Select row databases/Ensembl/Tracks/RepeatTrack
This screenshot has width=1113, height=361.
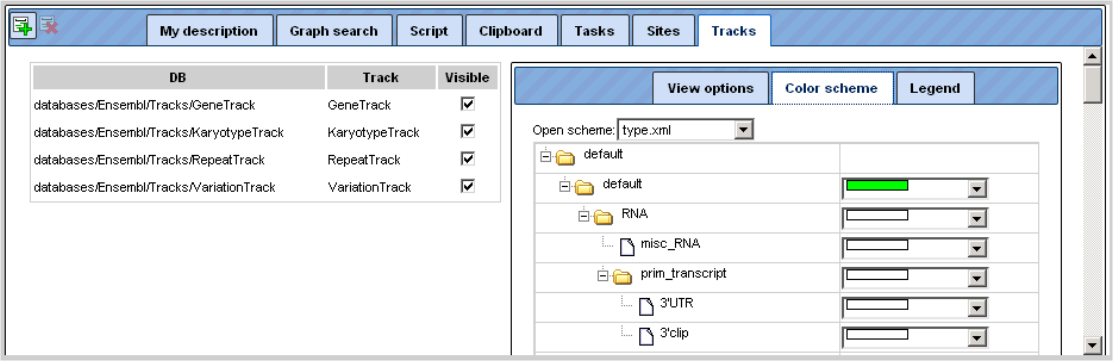click(x=265, y=160)
